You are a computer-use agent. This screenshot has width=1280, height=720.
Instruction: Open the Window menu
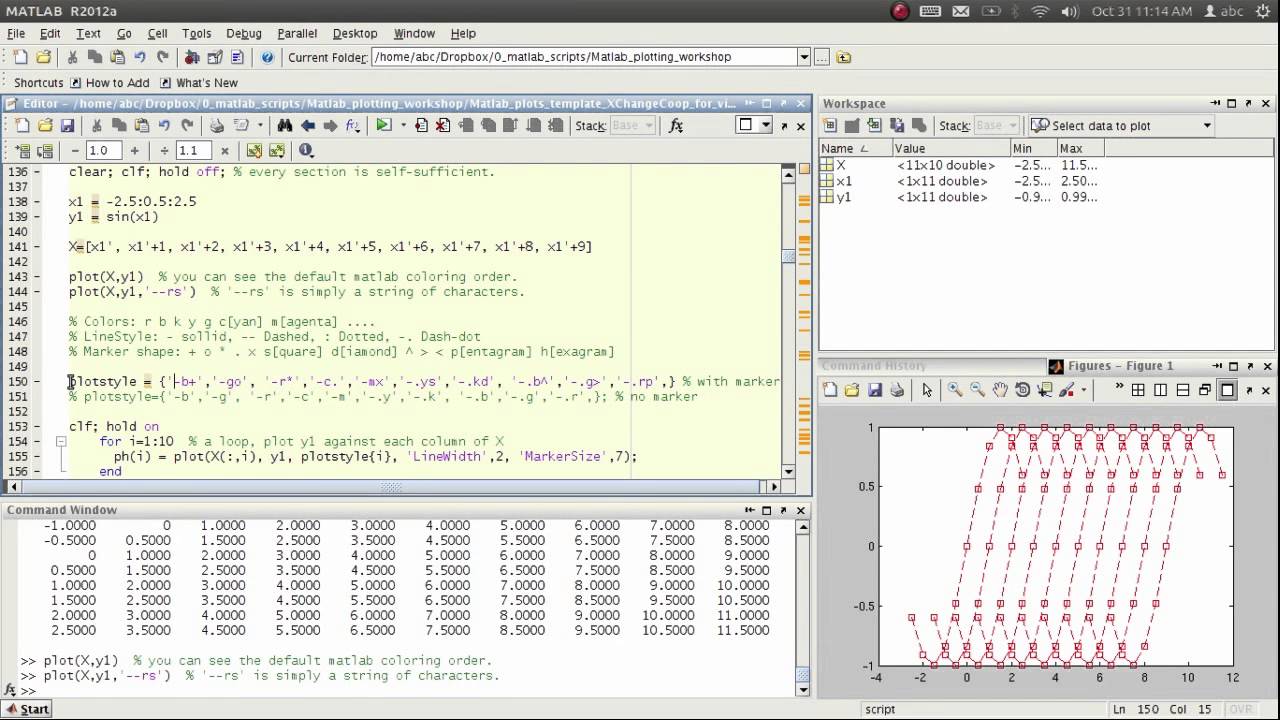(x=414, y=33)
